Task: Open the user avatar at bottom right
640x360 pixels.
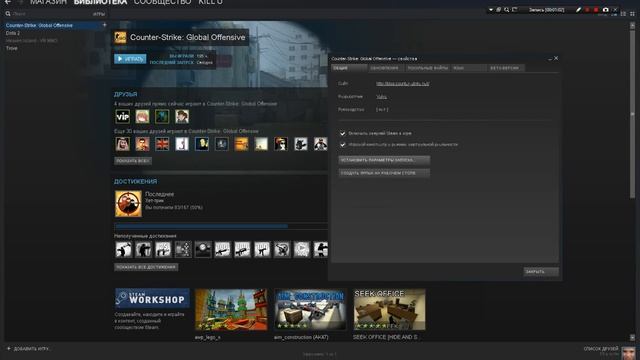Action: pos(629,353)
